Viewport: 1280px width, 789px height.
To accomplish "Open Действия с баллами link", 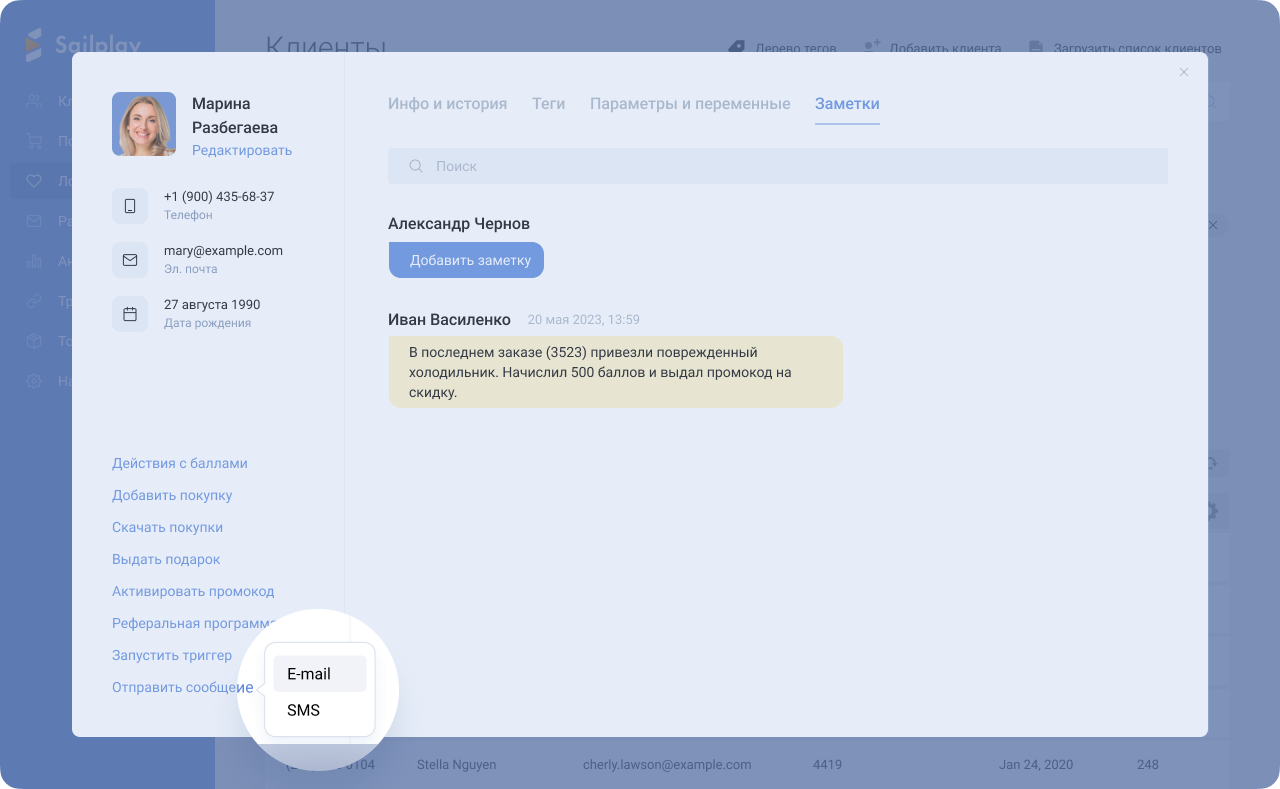I will [180, 463].
